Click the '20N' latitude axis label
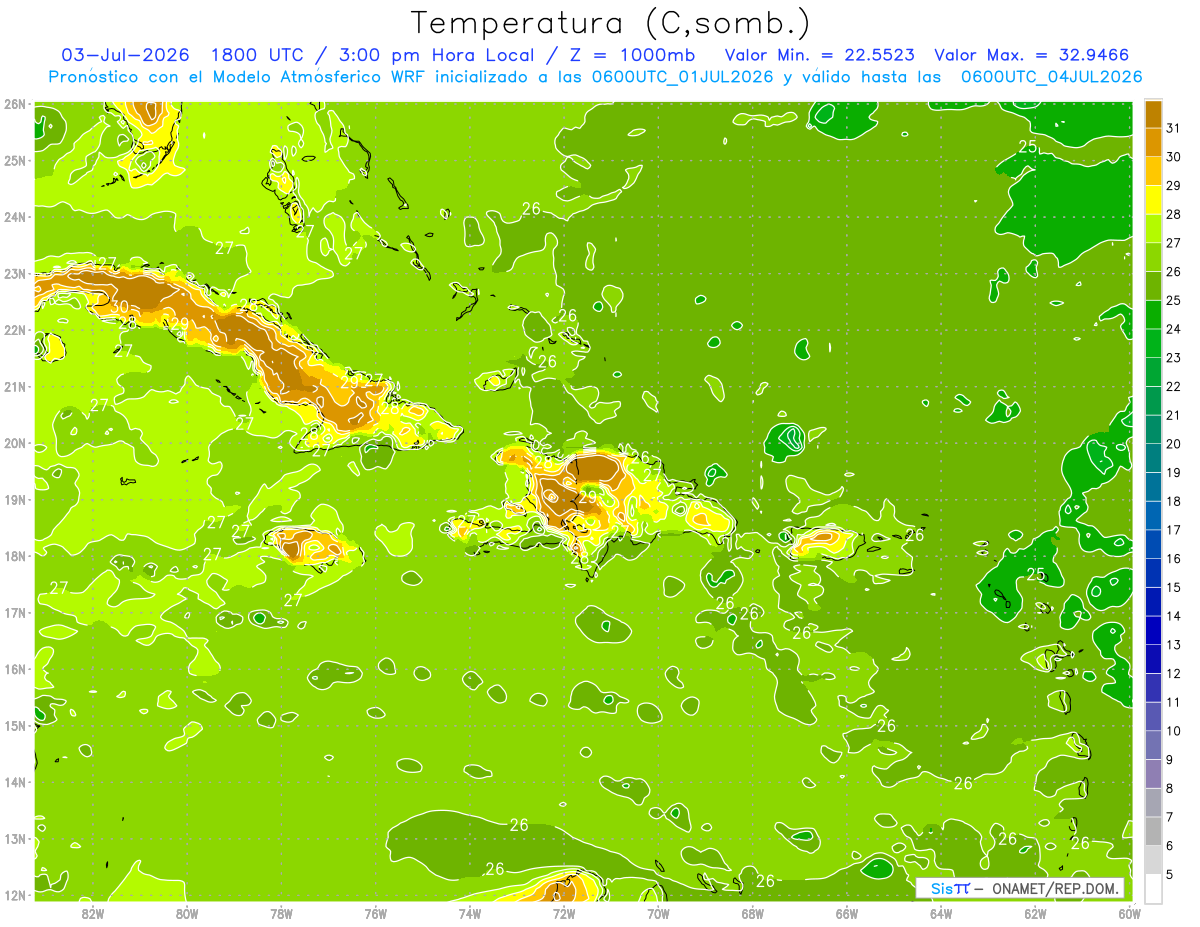1200x927 pixels. click(x=16, y=443)
